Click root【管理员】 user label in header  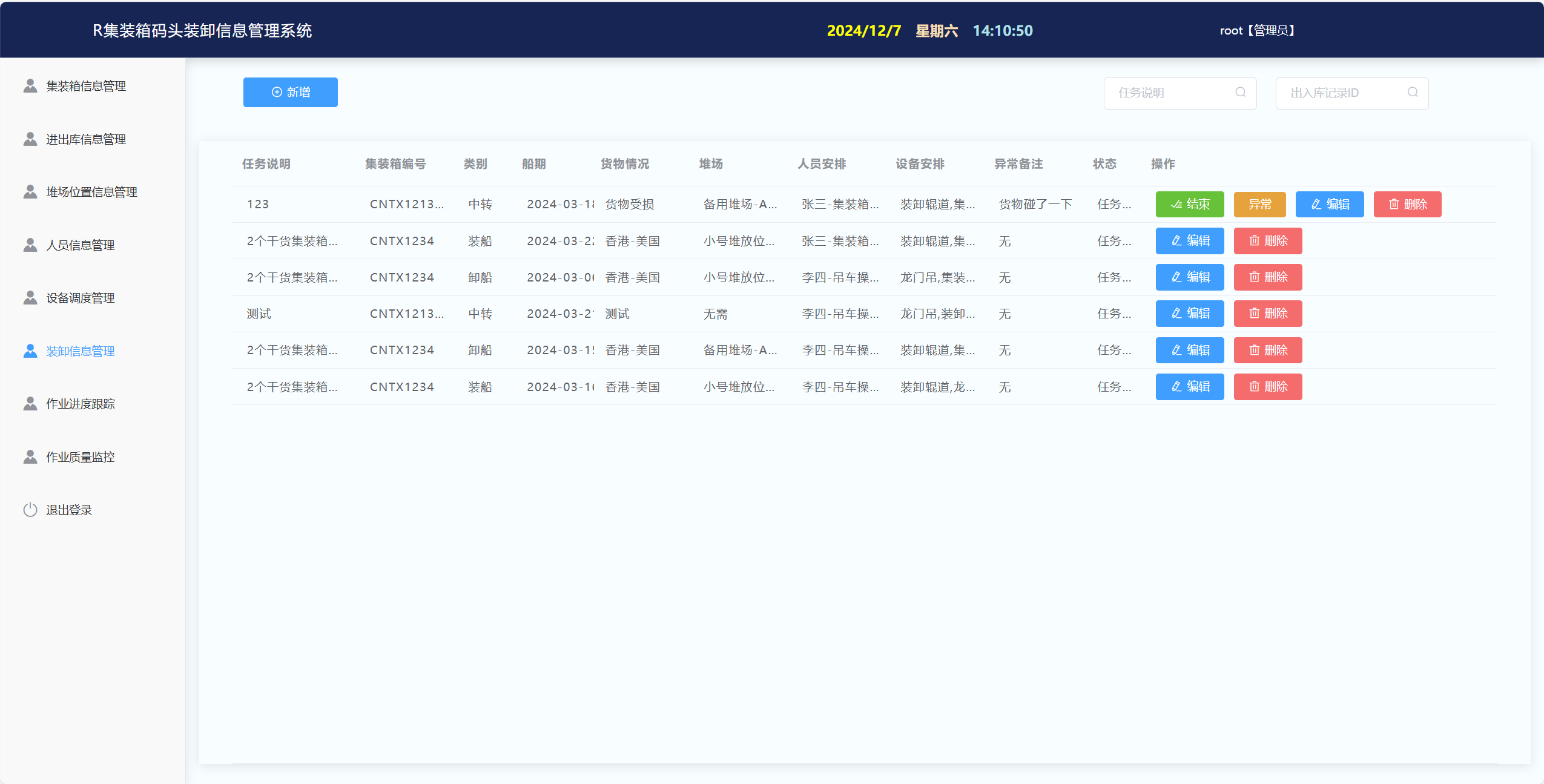pos(1257,30)
